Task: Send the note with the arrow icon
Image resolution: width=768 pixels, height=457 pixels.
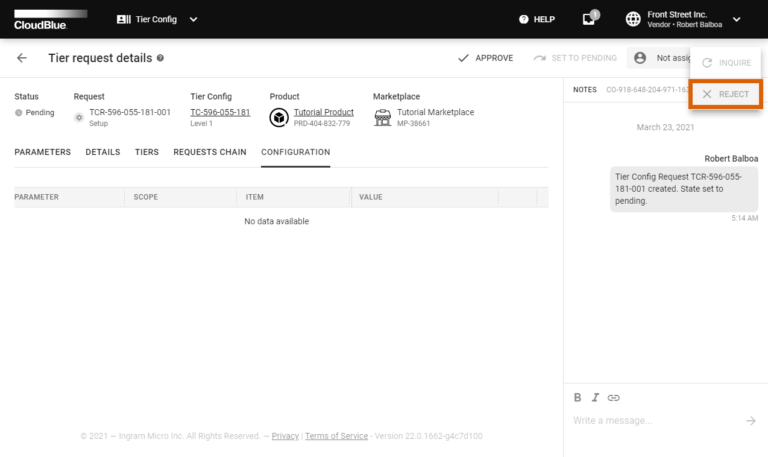Action: pos(751,421)
